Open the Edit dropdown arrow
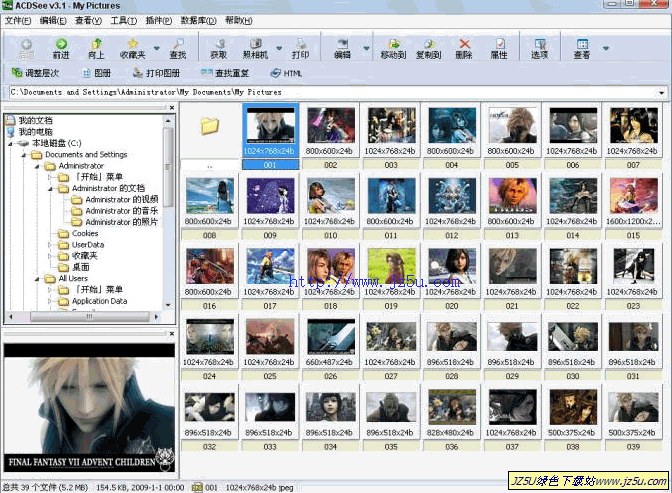 366,48
